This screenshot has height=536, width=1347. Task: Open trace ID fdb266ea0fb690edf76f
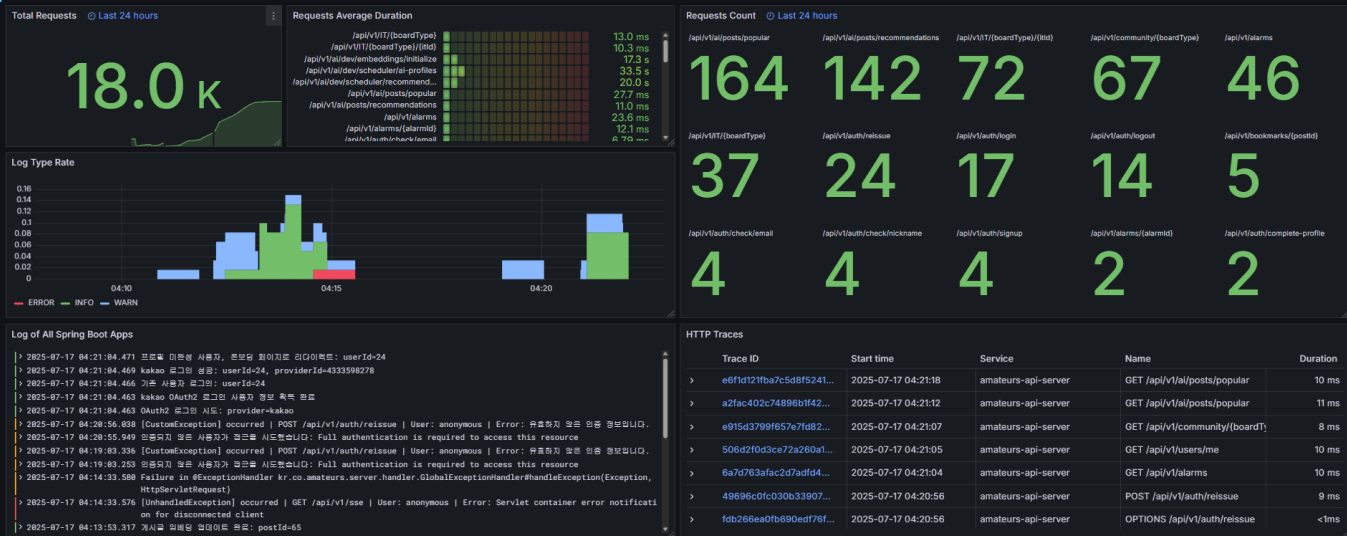tap(777, 519)
